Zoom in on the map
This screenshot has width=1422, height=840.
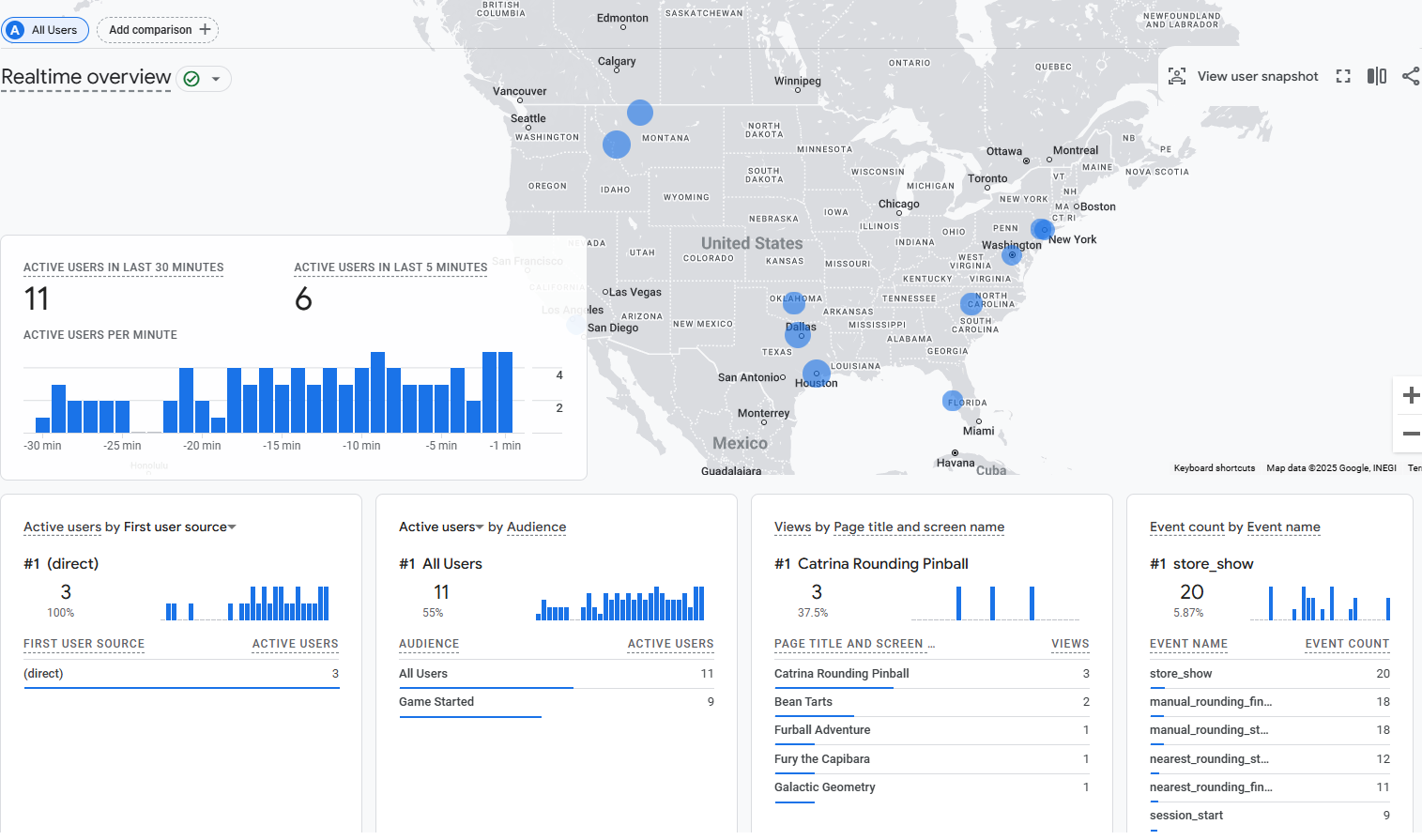click(x=1410, y=396)
